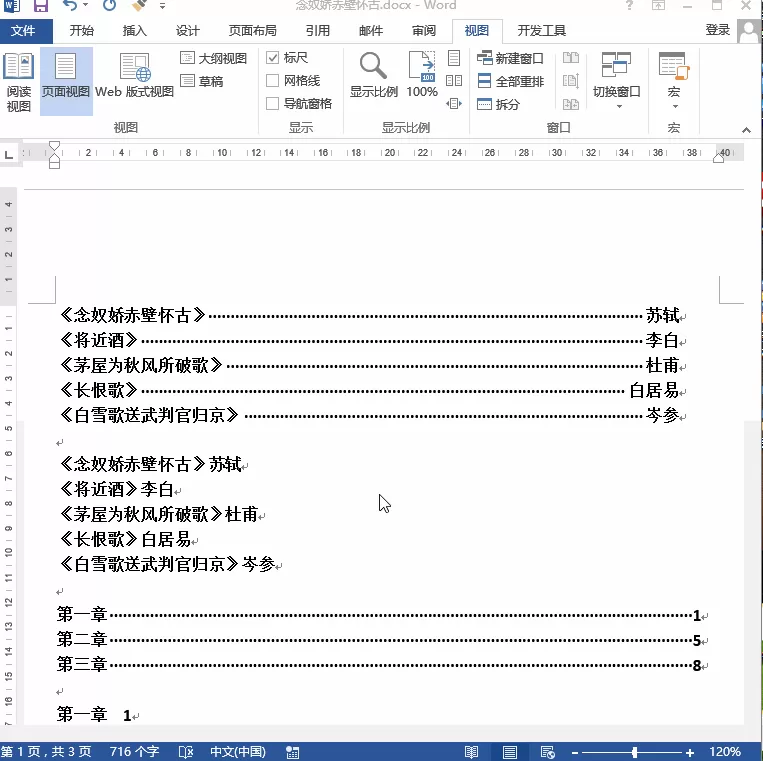Enable the Navigation Pane (导航窗格) checkbox
This screenshot has height=761, width=763.
point(272,103)
